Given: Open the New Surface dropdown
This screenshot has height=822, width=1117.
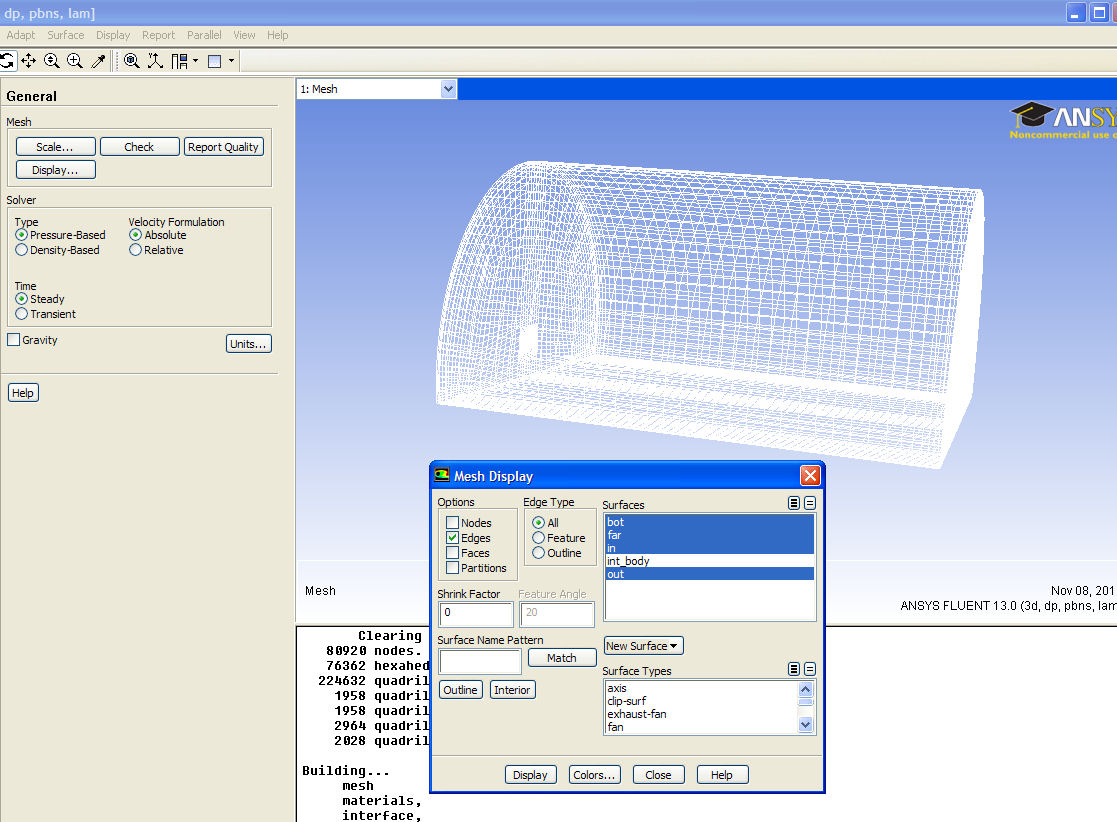Looking at the screenshot, I should pos(643,646).
